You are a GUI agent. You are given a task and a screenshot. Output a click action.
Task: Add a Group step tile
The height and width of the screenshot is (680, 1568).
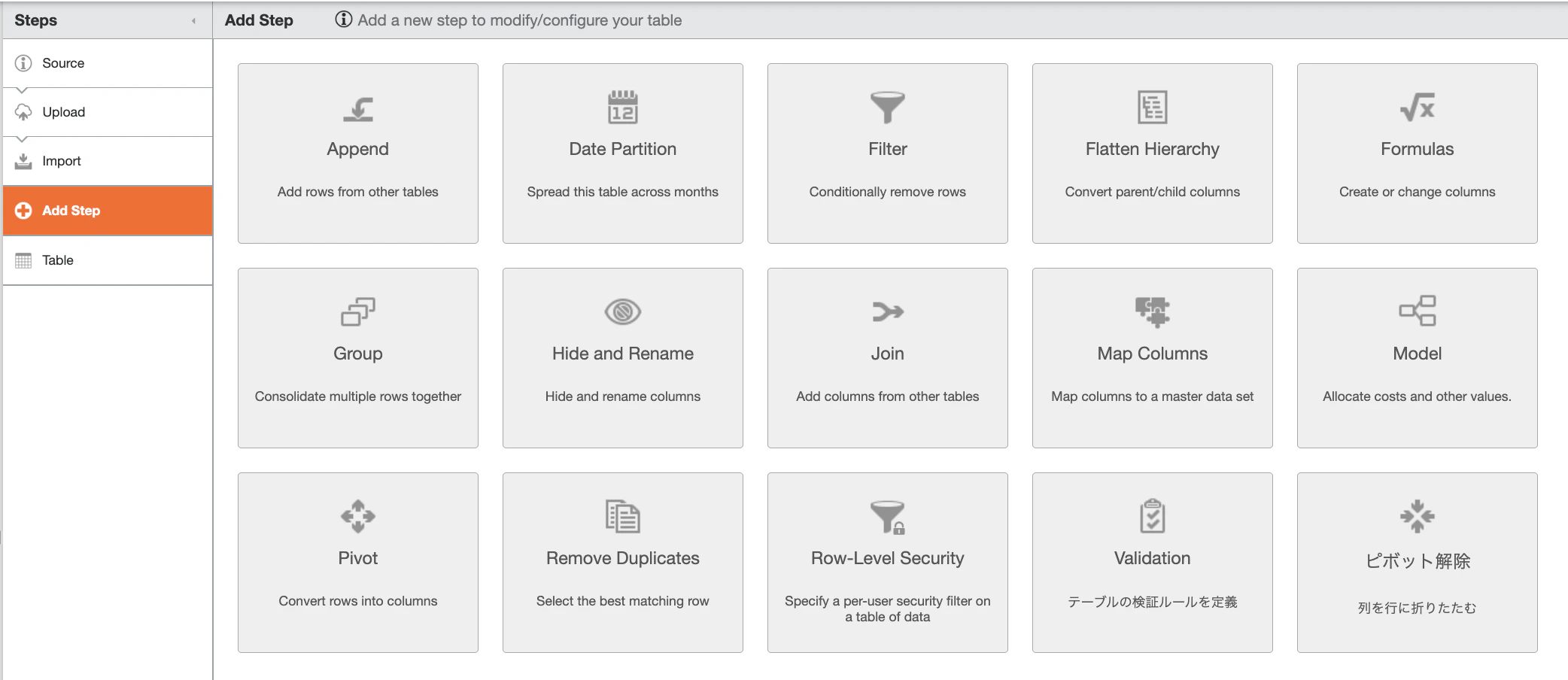[358, 358]
